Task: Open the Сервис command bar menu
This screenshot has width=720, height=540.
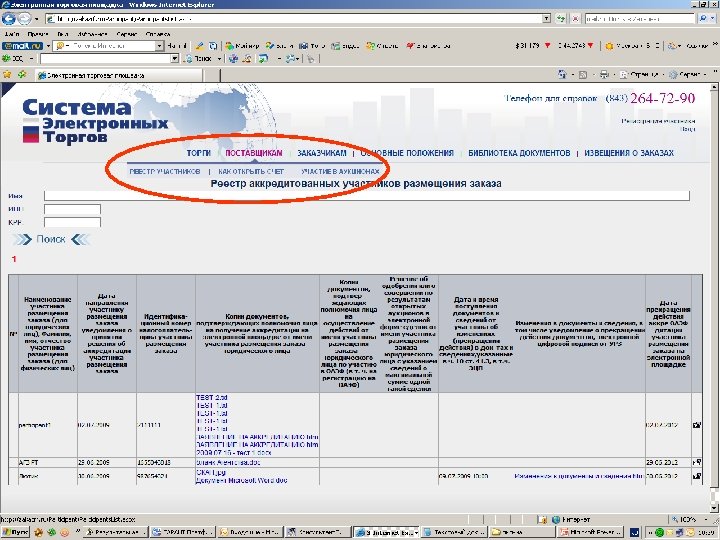Action: click(687, 74)
